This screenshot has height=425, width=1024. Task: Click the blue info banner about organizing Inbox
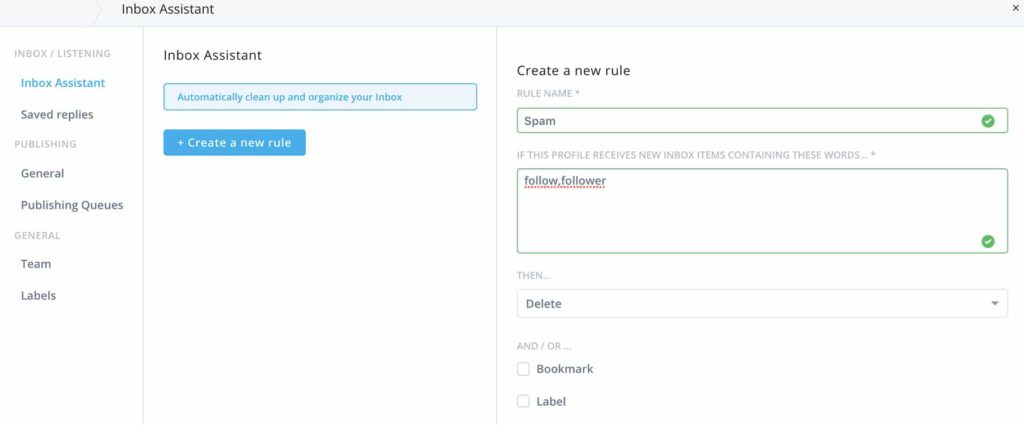[x=320, y=97]
